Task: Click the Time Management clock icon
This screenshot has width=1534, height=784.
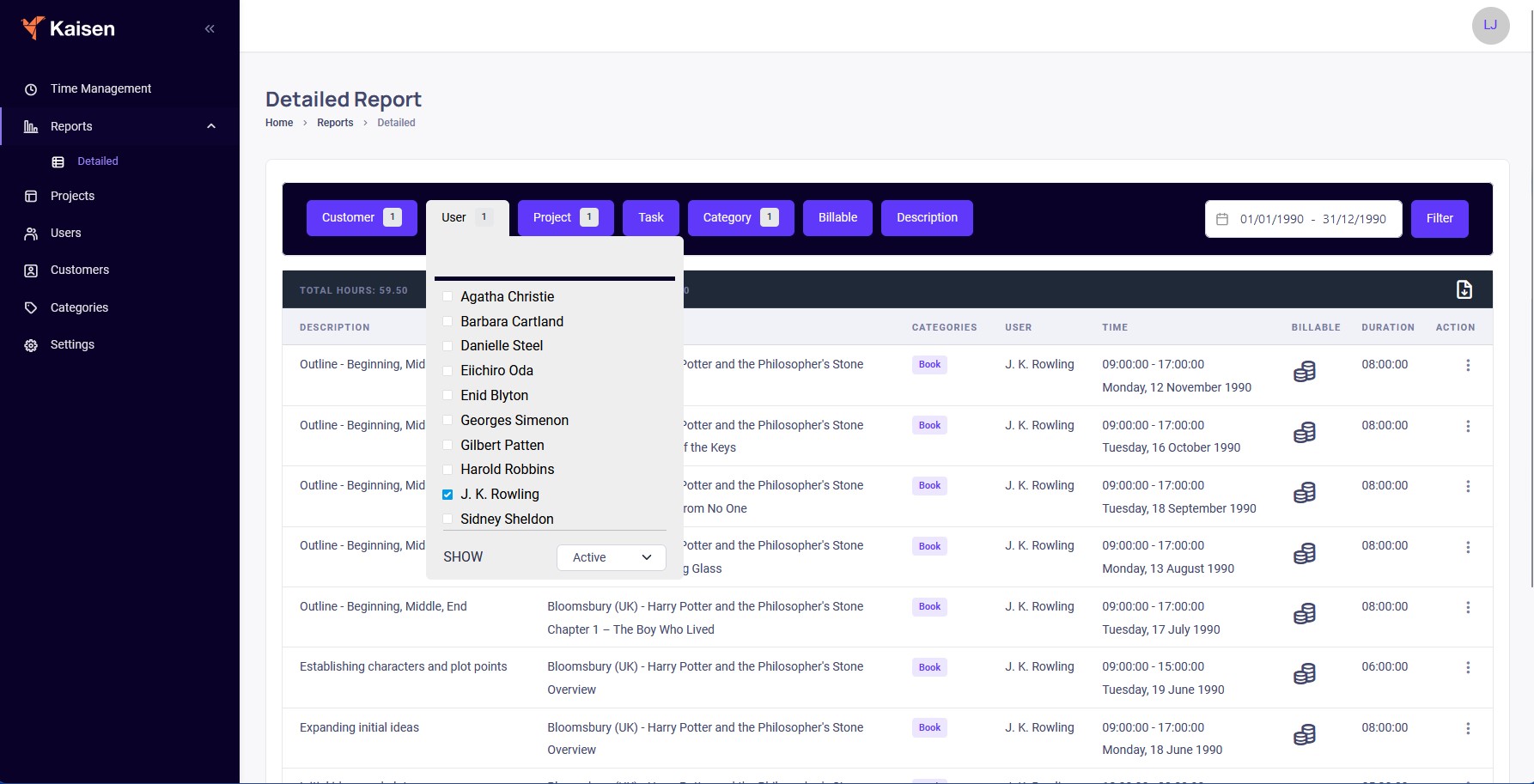Action: click(31, 89)
